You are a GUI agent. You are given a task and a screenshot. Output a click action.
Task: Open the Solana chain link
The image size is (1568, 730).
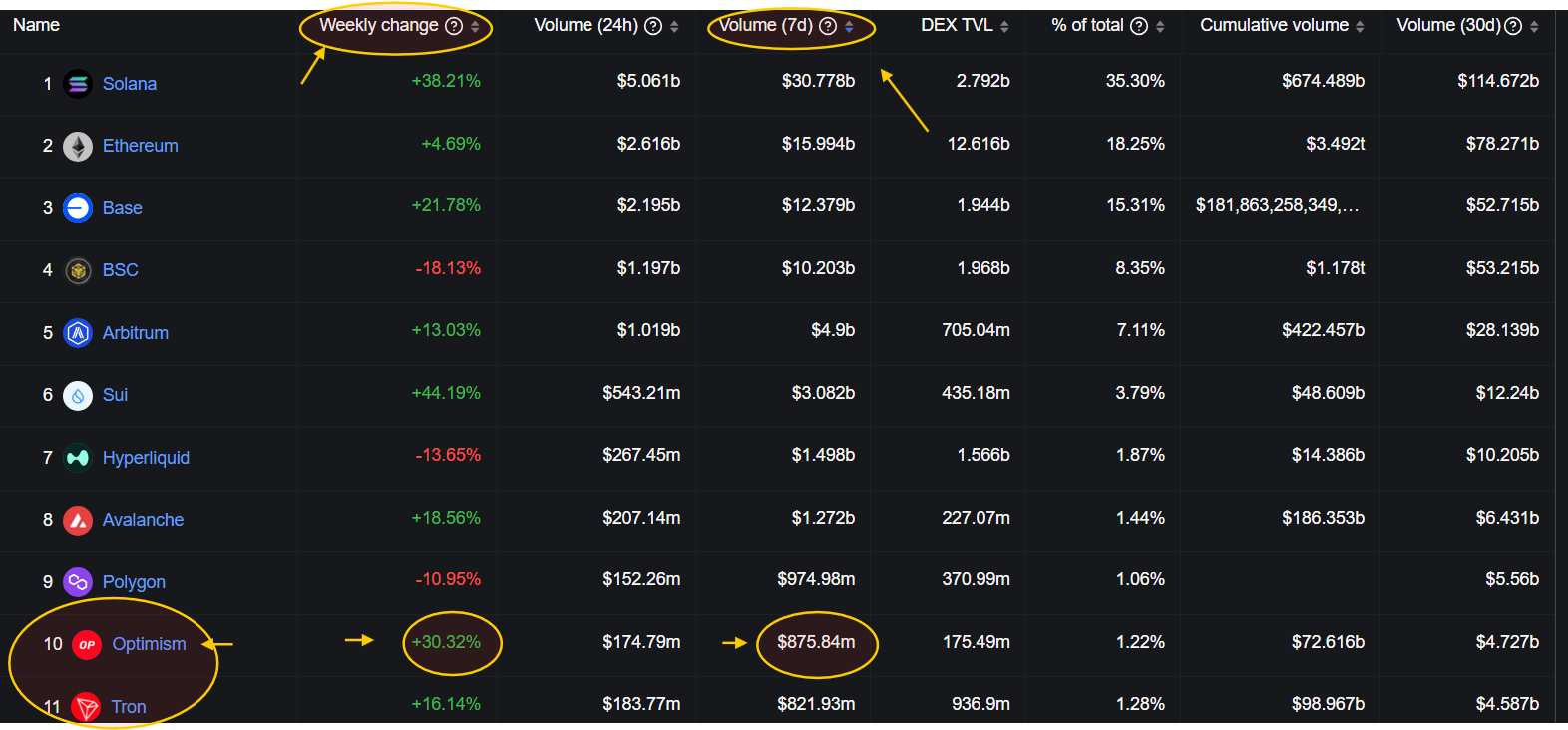click(130, 84)
